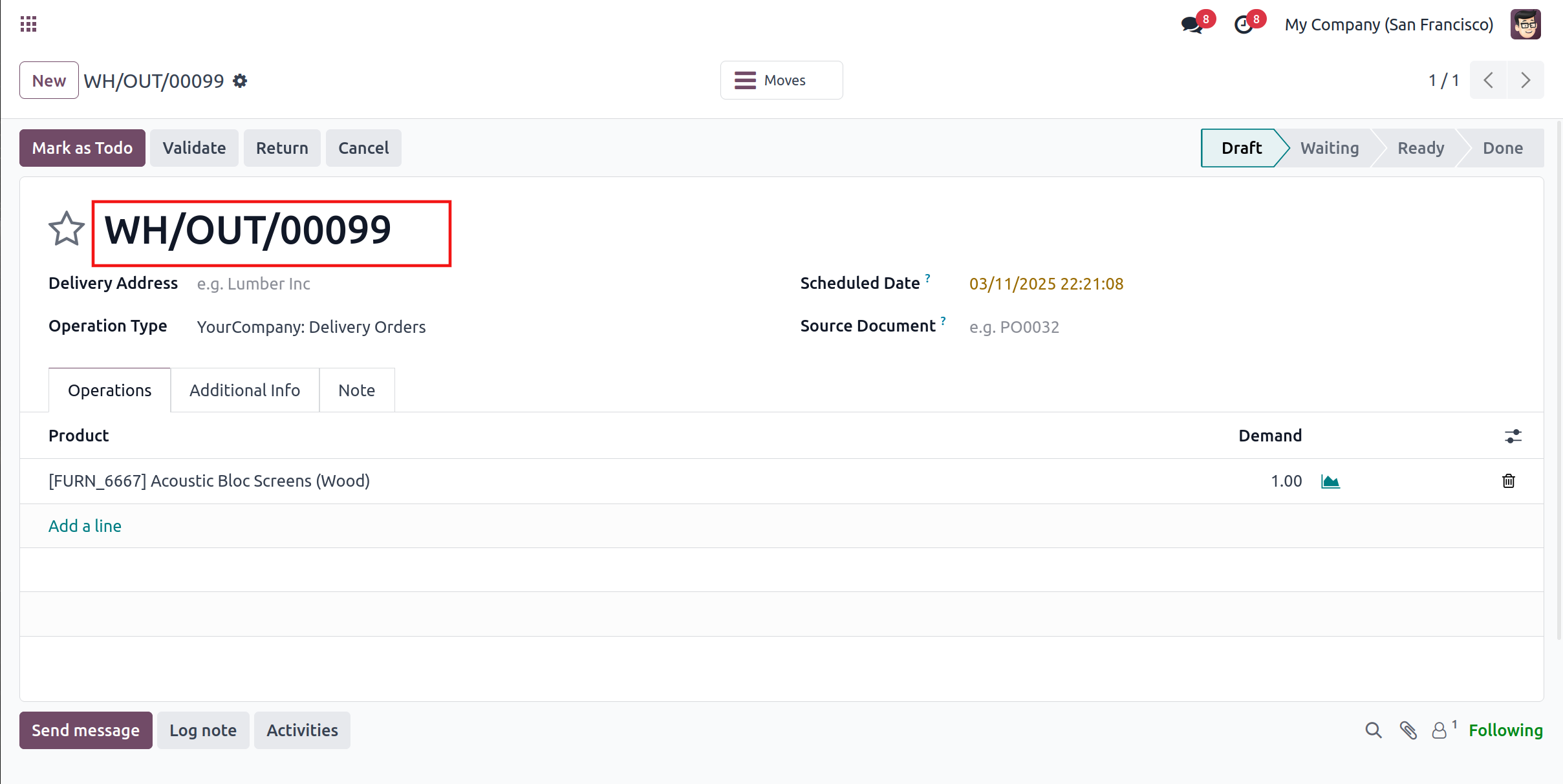1563x784 pixels.
Task: Click the Add a line link
Action: tap(85, 526)
